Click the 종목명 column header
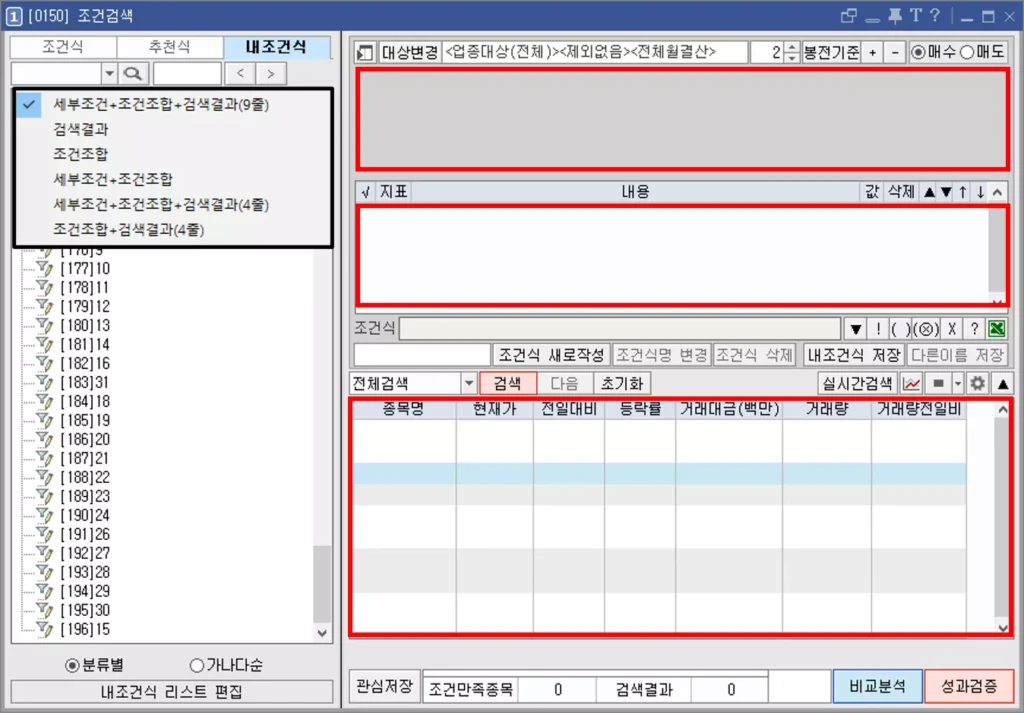Viewport: 1024px width, 713px height. tap(404, 409)
